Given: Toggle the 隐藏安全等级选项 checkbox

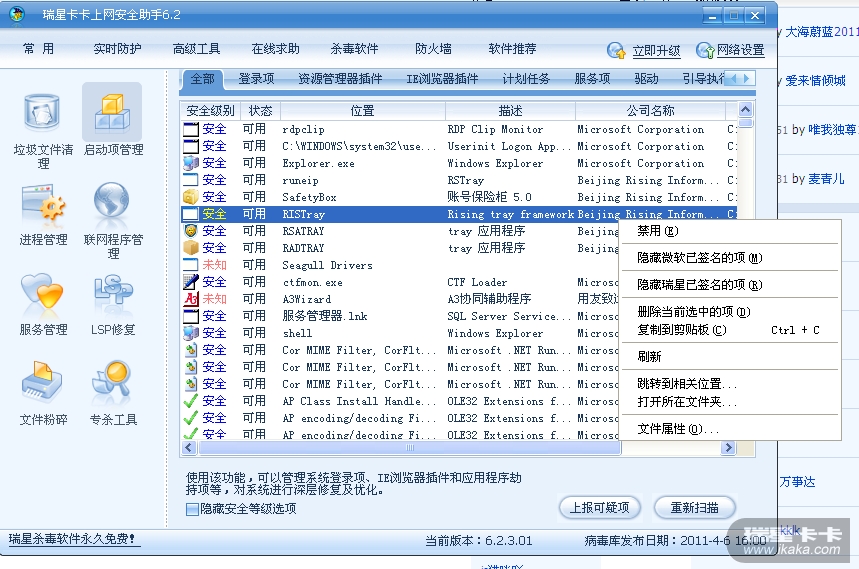Looking at the screenshot, I should pyautogui.click(x=192, y=509).
